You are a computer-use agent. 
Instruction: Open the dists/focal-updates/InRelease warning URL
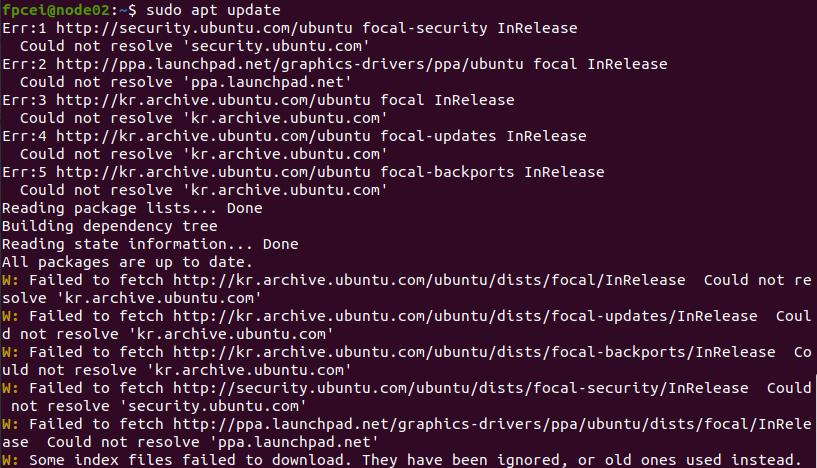[x=465, y=316]
